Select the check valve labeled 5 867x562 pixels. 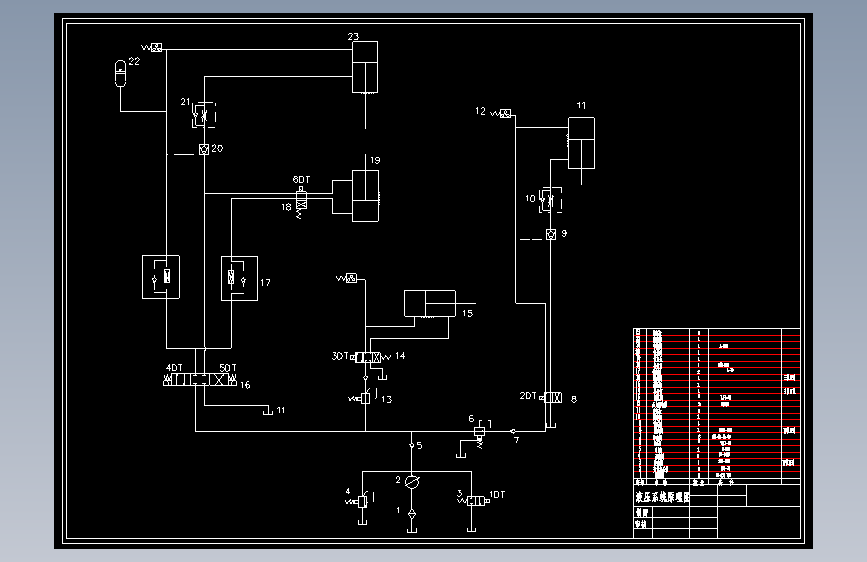point(411,445)
